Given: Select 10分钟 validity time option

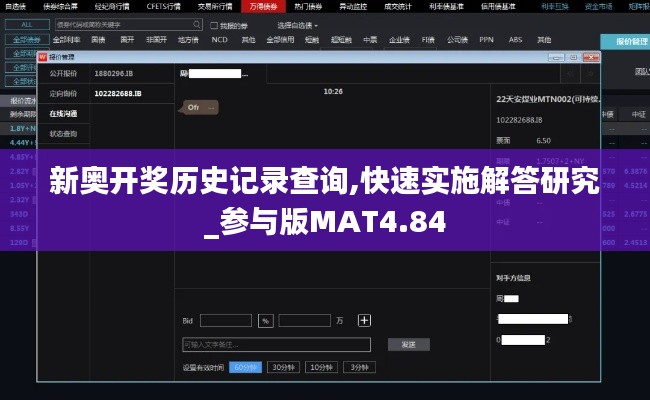Looking at the screenshot, I should tap(321, 367).
